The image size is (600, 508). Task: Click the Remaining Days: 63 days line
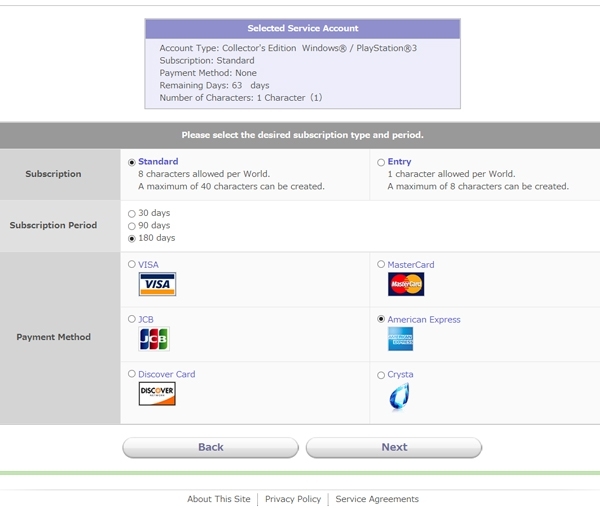tap(214, 85)
